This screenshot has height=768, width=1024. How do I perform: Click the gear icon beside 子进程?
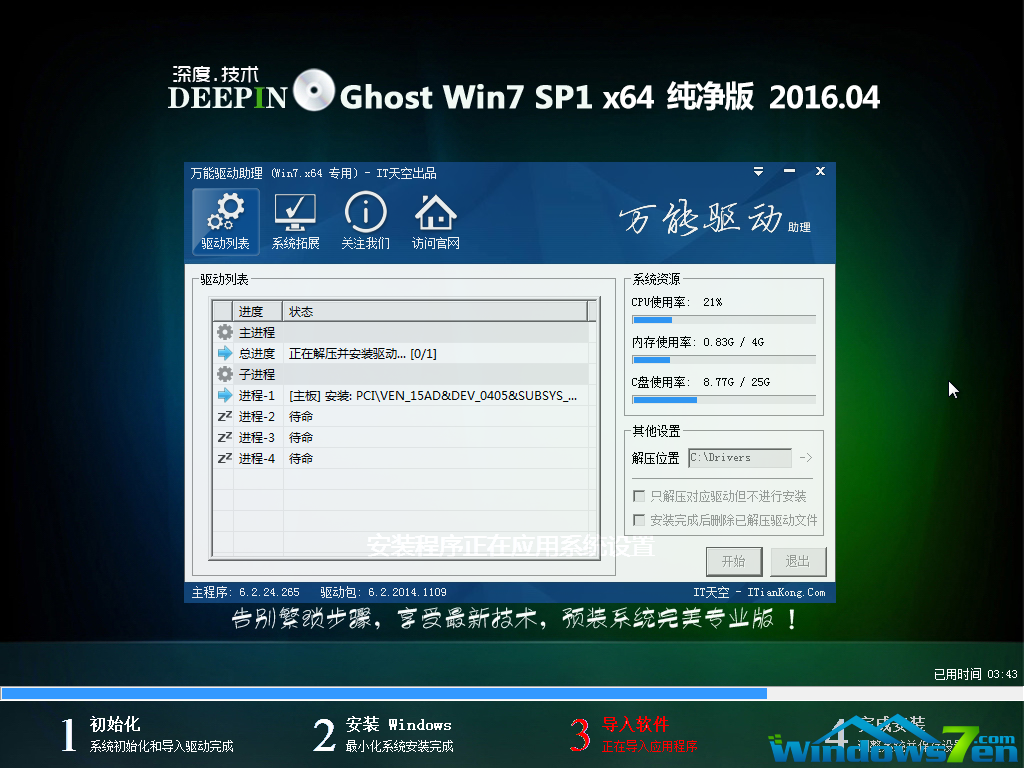tap(225, 374)
